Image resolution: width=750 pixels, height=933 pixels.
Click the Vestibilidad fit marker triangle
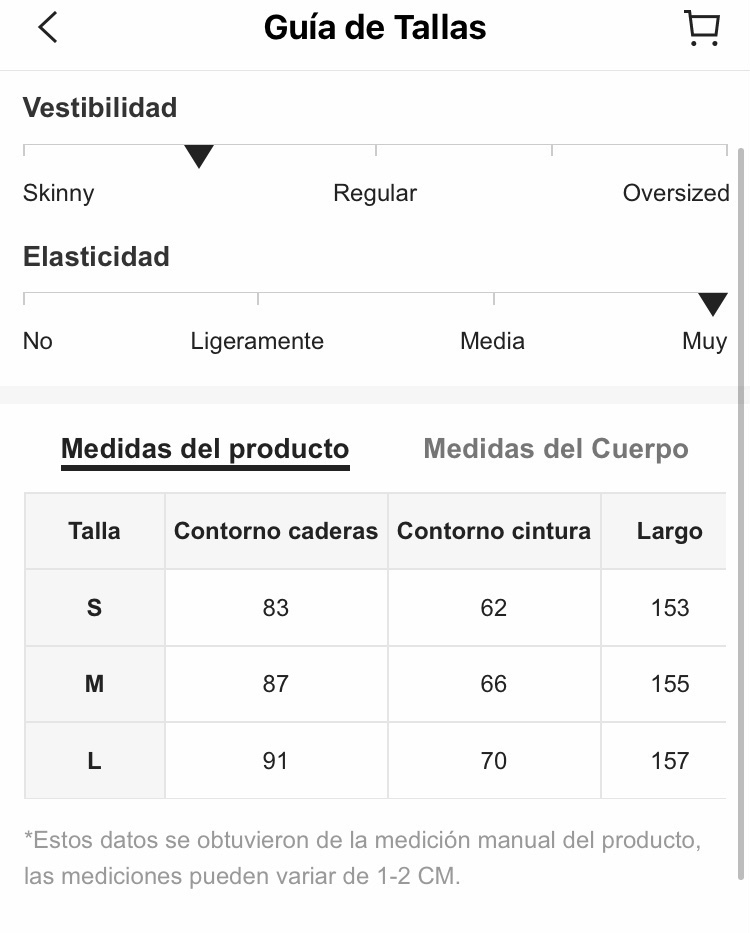pos(199,156)
